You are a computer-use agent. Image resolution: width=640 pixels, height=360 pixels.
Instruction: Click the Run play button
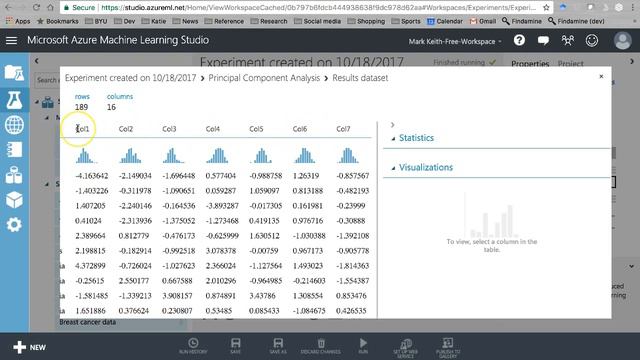coord(363,346)
